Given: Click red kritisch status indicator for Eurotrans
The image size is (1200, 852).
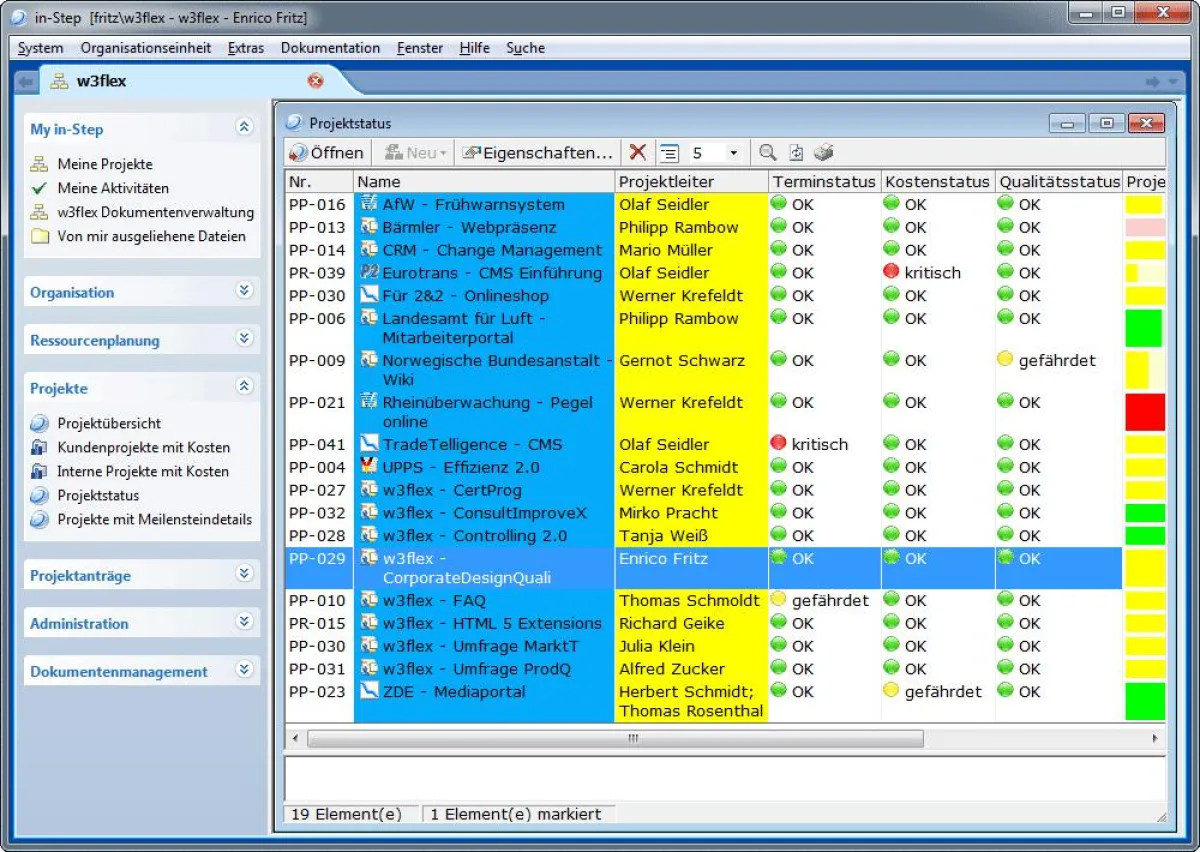Looking at the screenshot, I should (892, 272).
